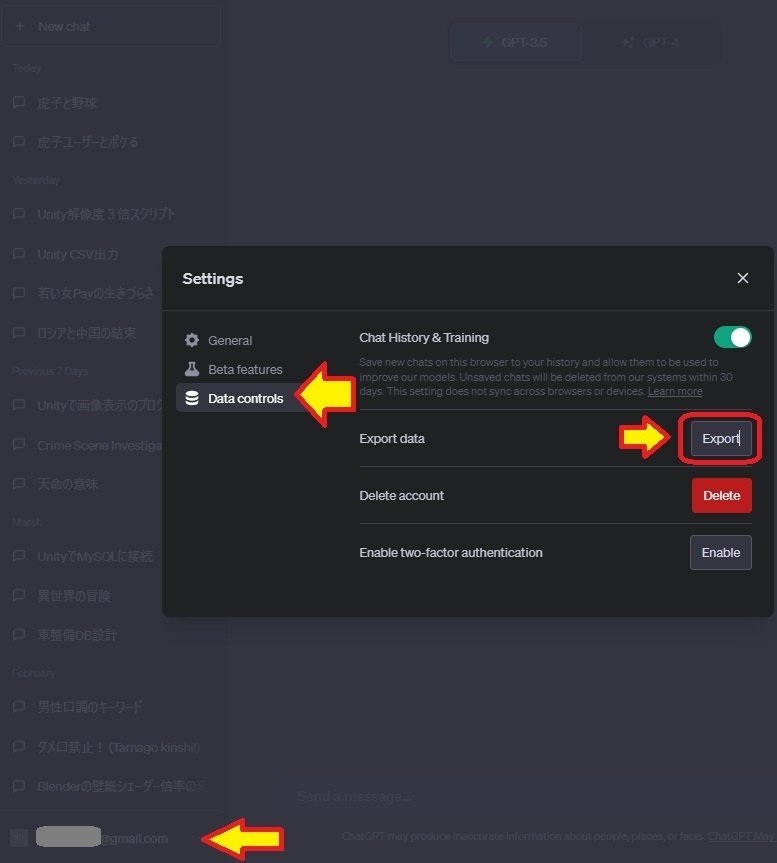Click the Data controls database icon
The image size is (777, 863).
[x=191, y=398]
